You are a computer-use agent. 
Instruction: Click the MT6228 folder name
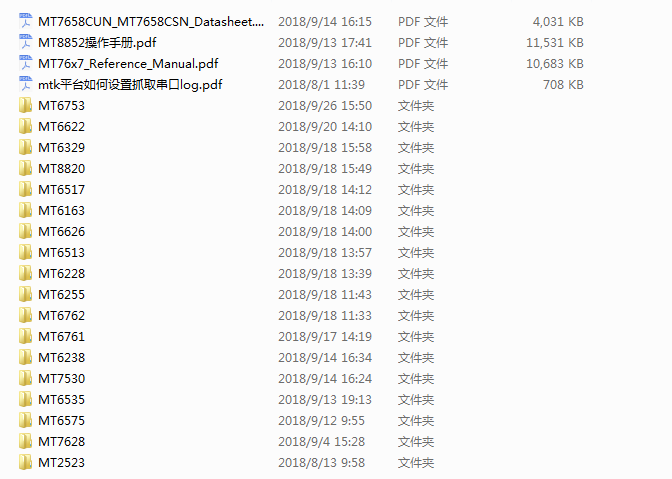(x=62, y=273)
